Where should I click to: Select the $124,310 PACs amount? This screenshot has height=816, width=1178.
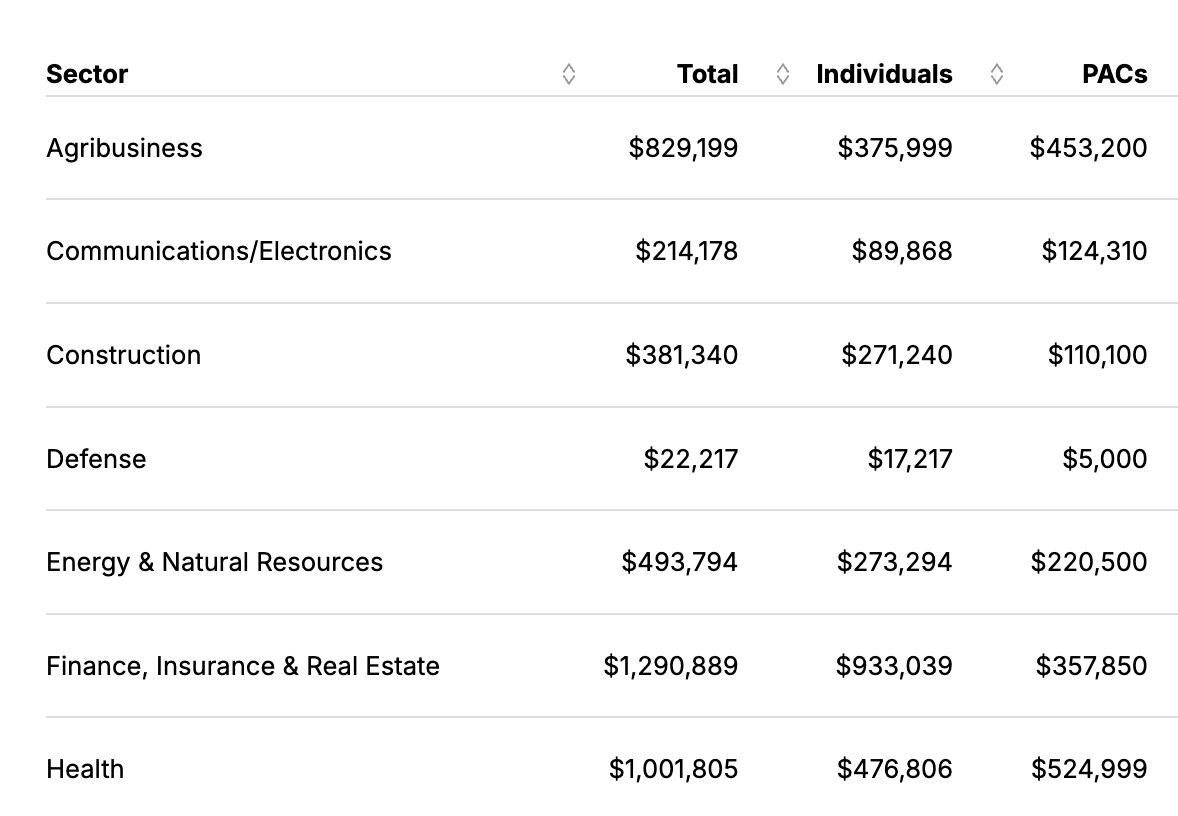[x=1094, y=251]
